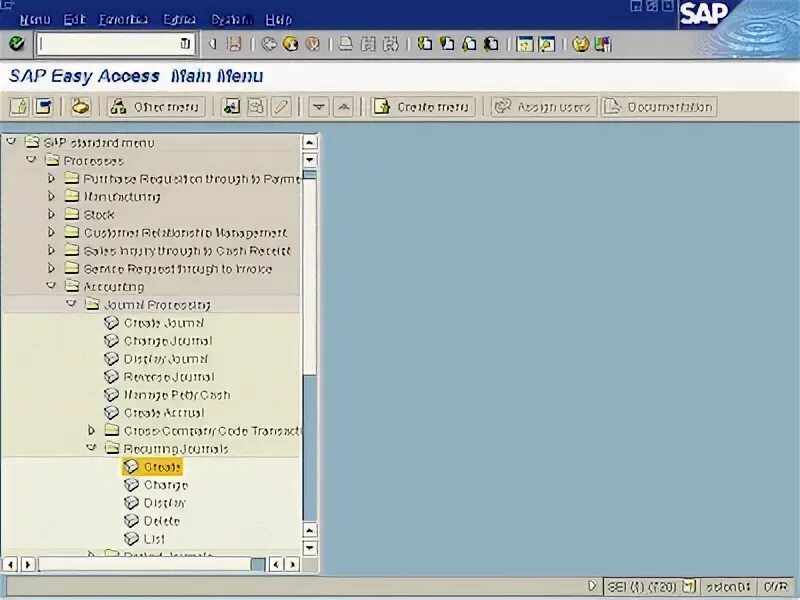Collapse the SAP standard menu node

[x=11, y=141]
